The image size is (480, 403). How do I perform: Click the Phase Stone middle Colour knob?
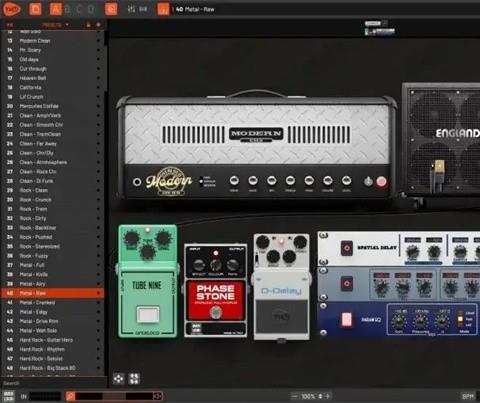point(215,265)
